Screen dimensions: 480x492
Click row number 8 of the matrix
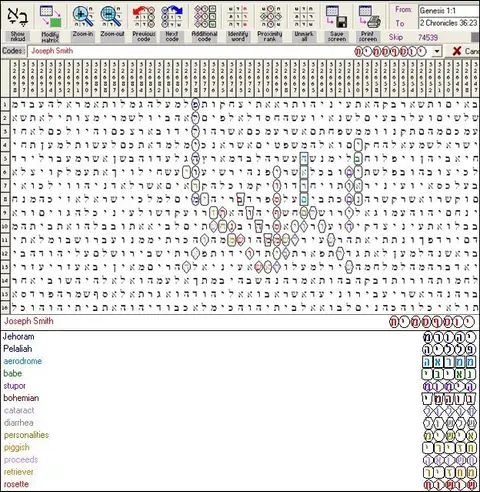tap(5, 199)
